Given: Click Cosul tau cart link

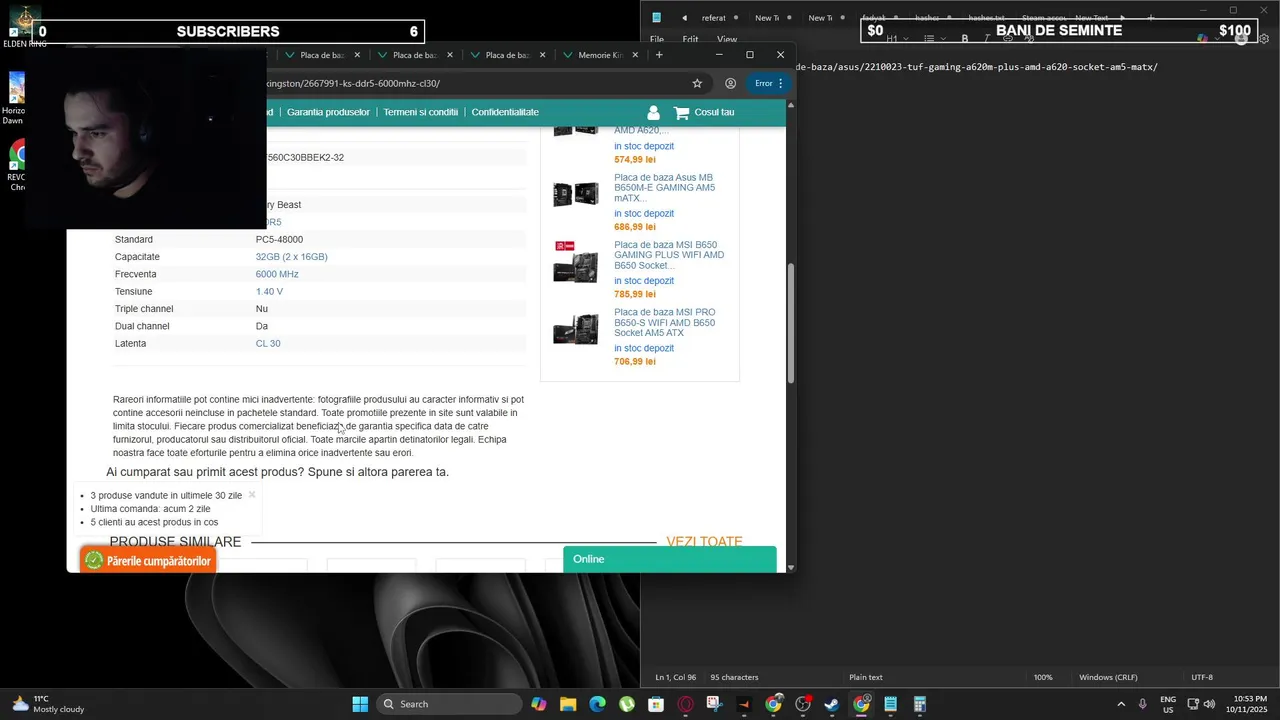Looking at the screenshot, I should [x=714, y=112].
